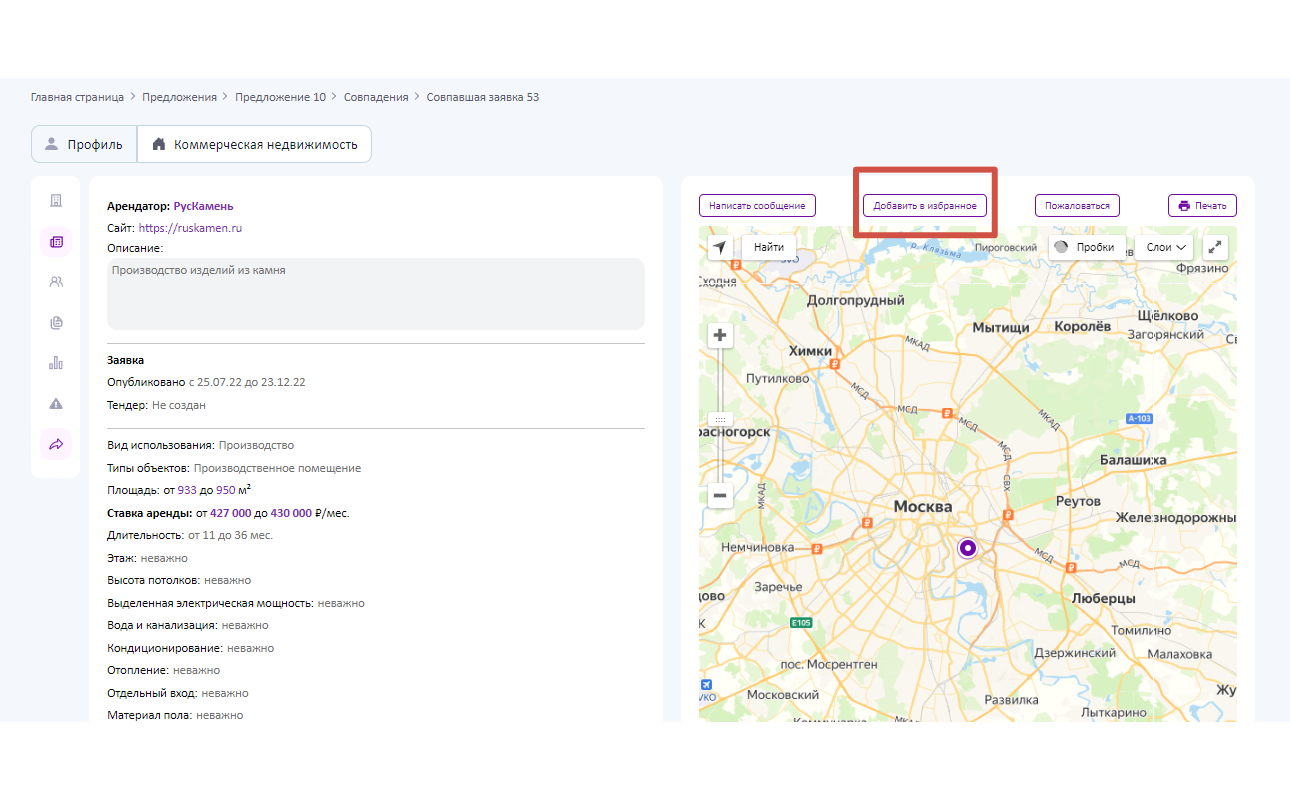Image resolution: width=1290 pixels, height=800 pixels.
Task: Open Предложение 10 breadcrumb
Action: (280, 97)
